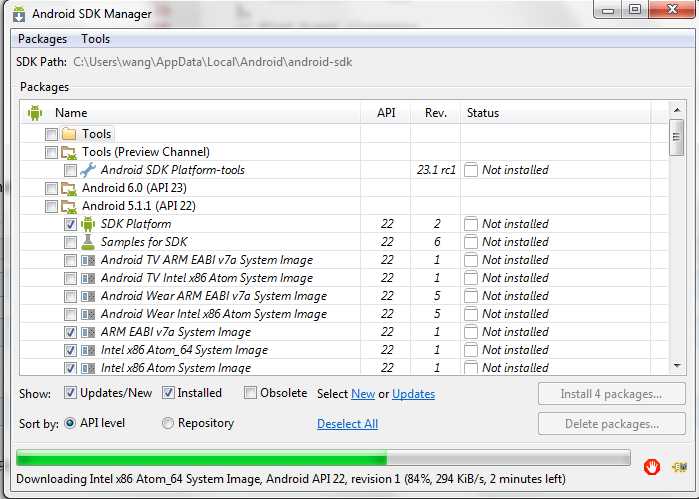Uncheck the SDK Platform checkbox
This screenshot has width=699, height=499.
70,224
